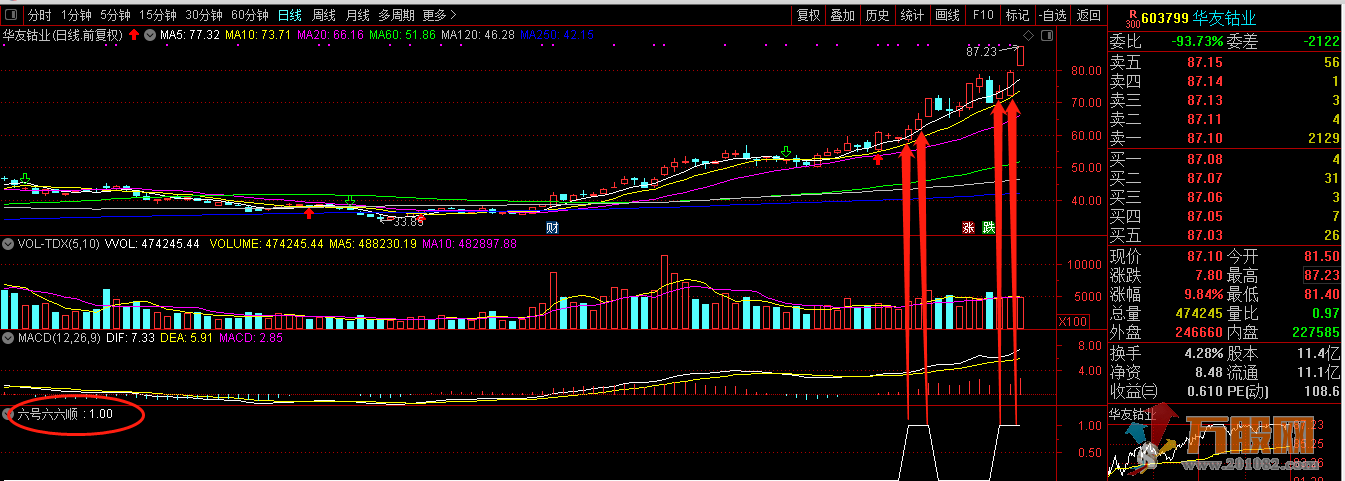Click the 卖五 ask row price 87.15

(1205, 62)
